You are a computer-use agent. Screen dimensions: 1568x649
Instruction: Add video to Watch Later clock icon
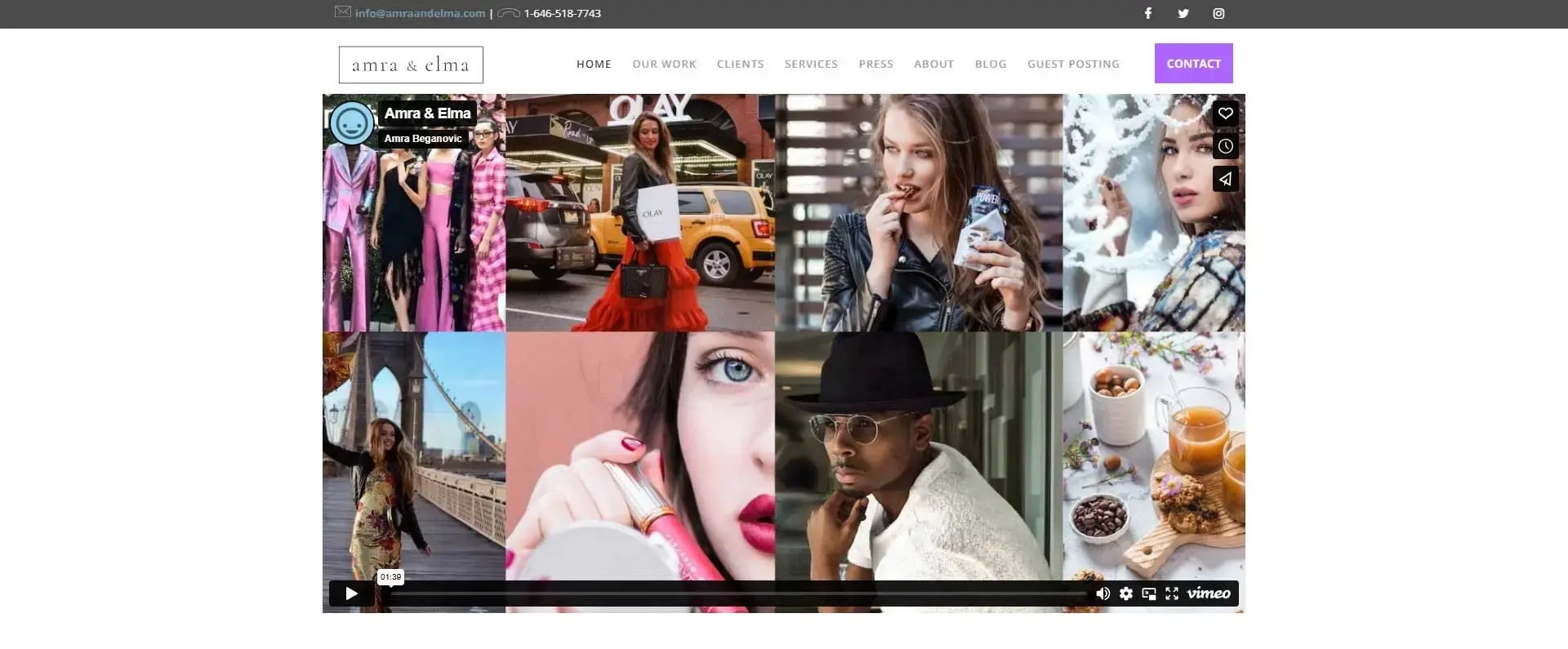1225,146
